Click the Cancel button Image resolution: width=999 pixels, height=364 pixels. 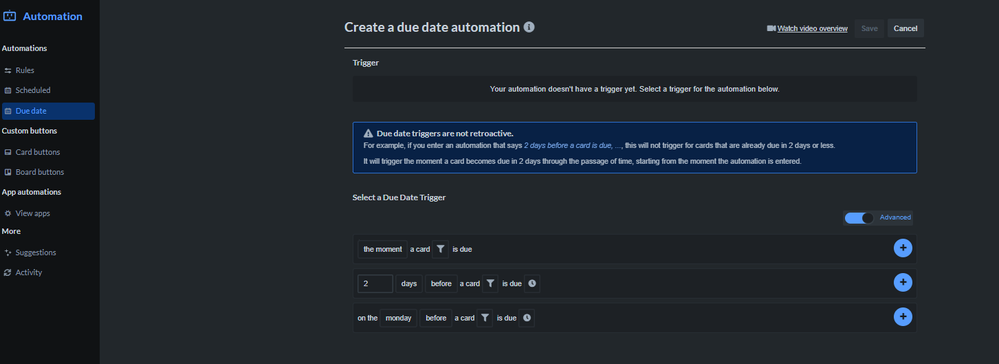[905, 28]
